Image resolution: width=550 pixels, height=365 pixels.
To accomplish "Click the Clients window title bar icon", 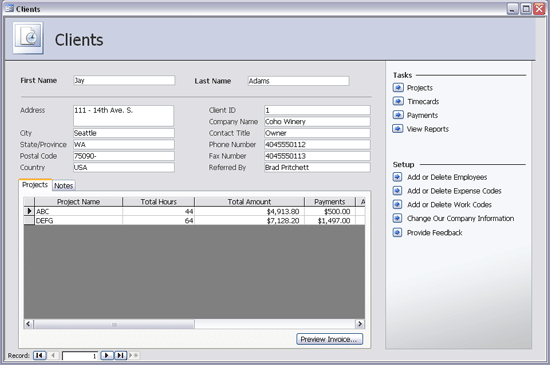I will (x=9, y=8).
